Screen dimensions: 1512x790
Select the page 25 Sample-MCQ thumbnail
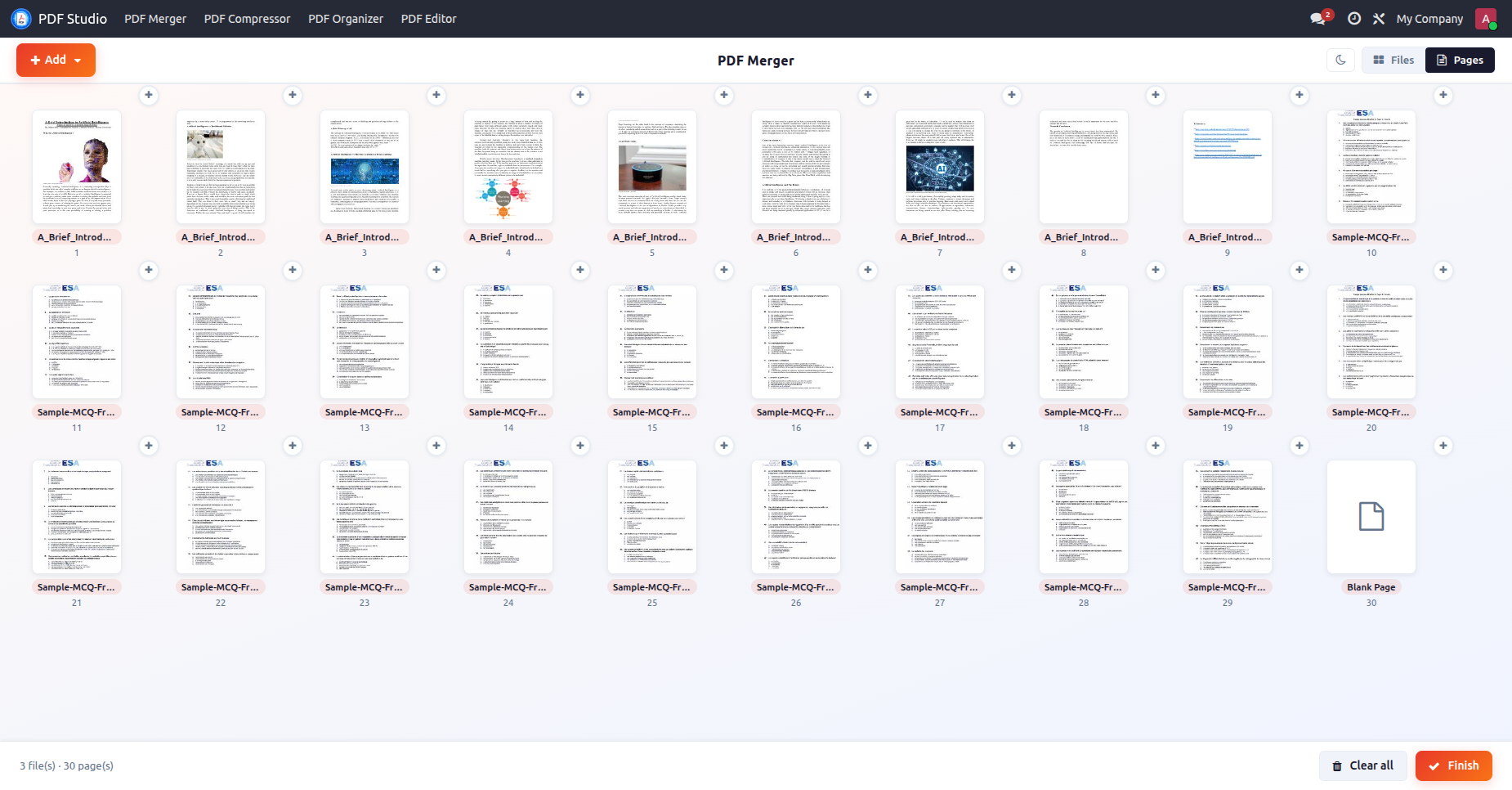[652, 517]
